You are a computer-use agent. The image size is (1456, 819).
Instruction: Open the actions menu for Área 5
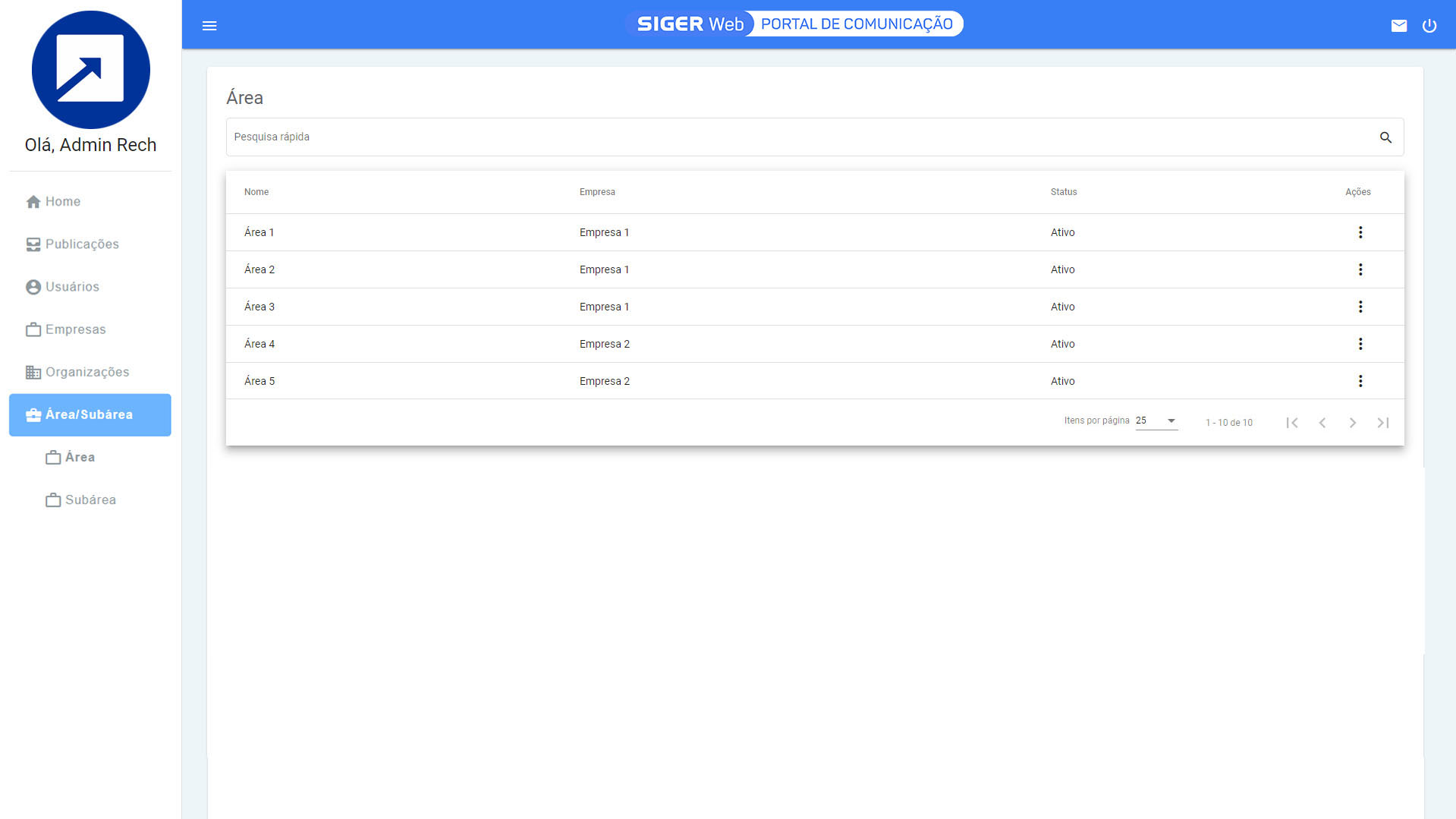click(1360, 381)
